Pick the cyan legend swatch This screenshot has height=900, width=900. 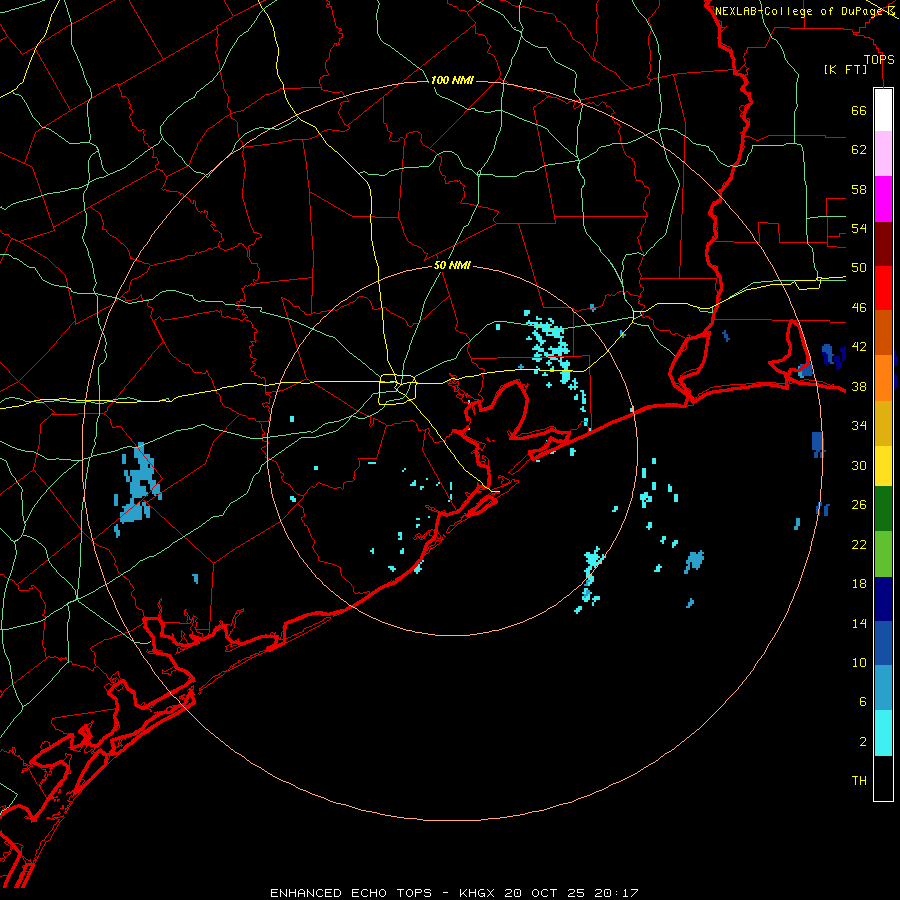pyautogui.click(x=883, y=733)
